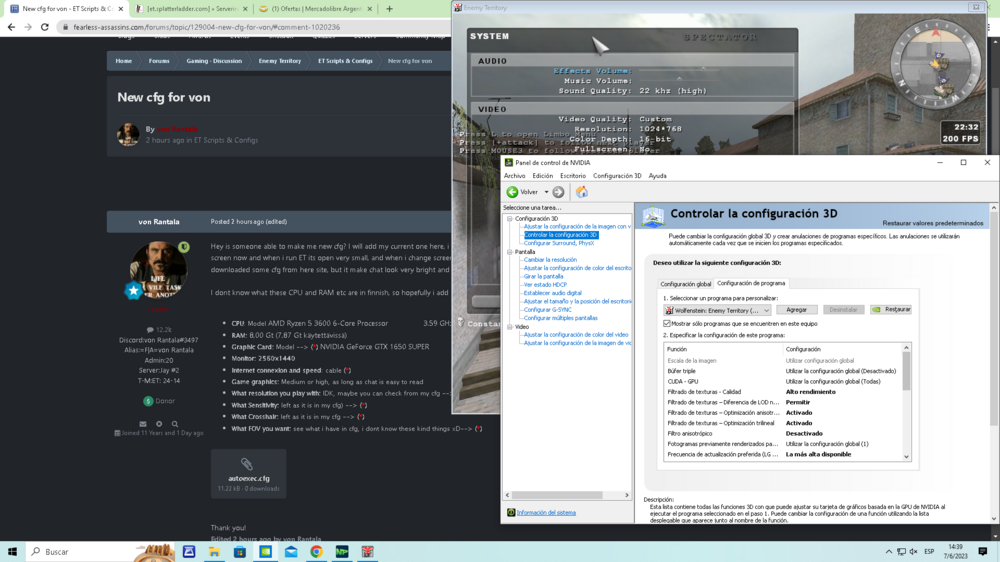
Task: Open the Wolfenstein: Enemy Territory program dropdown
Action: pos(717,310)
